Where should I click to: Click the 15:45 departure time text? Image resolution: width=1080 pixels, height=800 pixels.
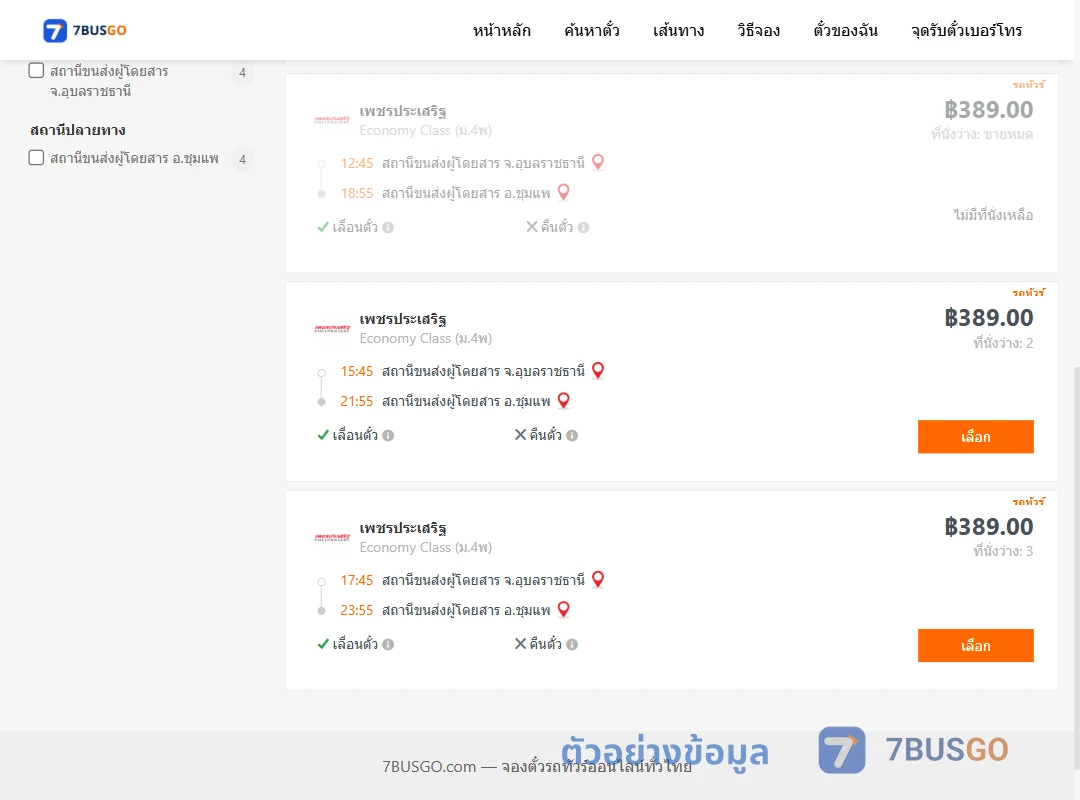pos(357,371)
